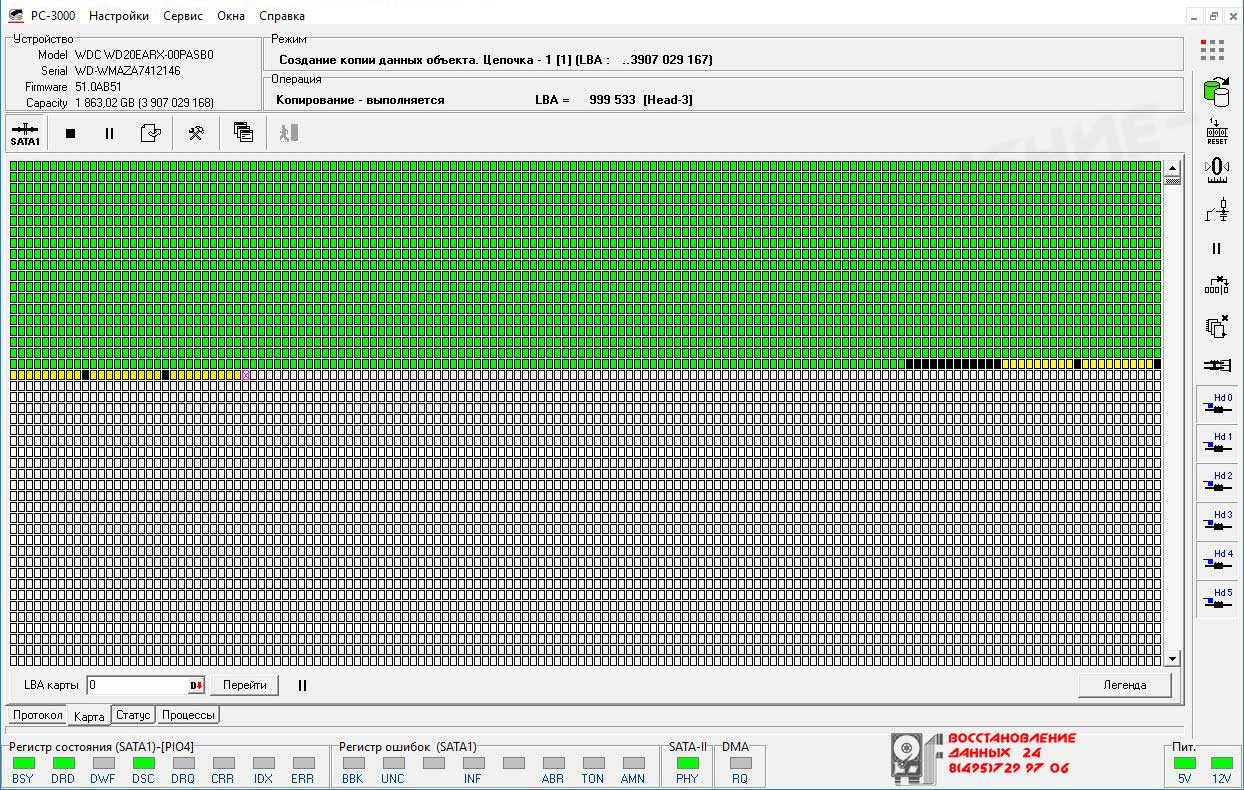The width and height of the screenshot is (1244, 790).
Task: Open the hammer and wrench tools icon
Action: click(196, 133)
